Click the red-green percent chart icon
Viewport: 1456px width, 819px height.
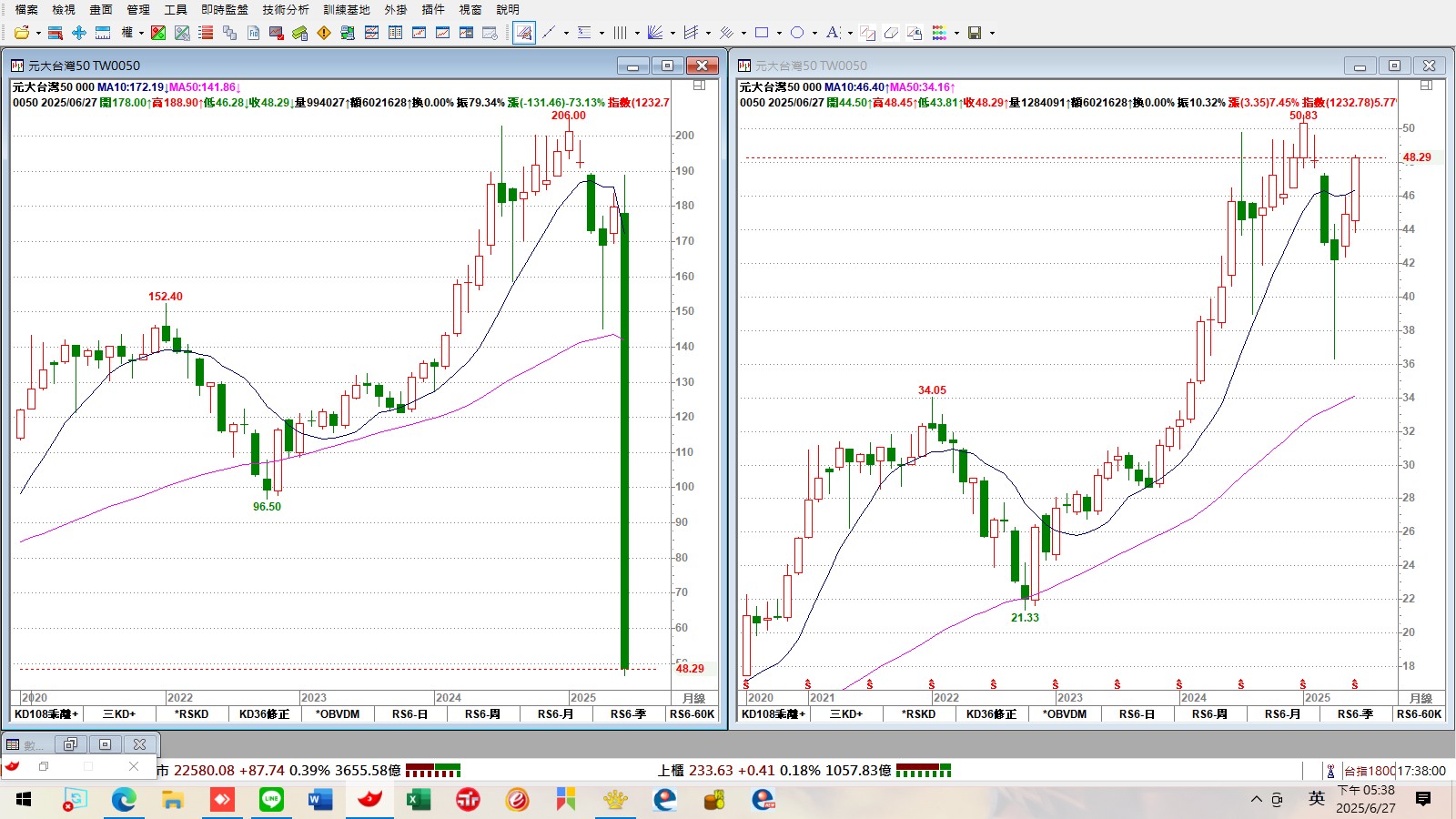(x=158, y=33)
